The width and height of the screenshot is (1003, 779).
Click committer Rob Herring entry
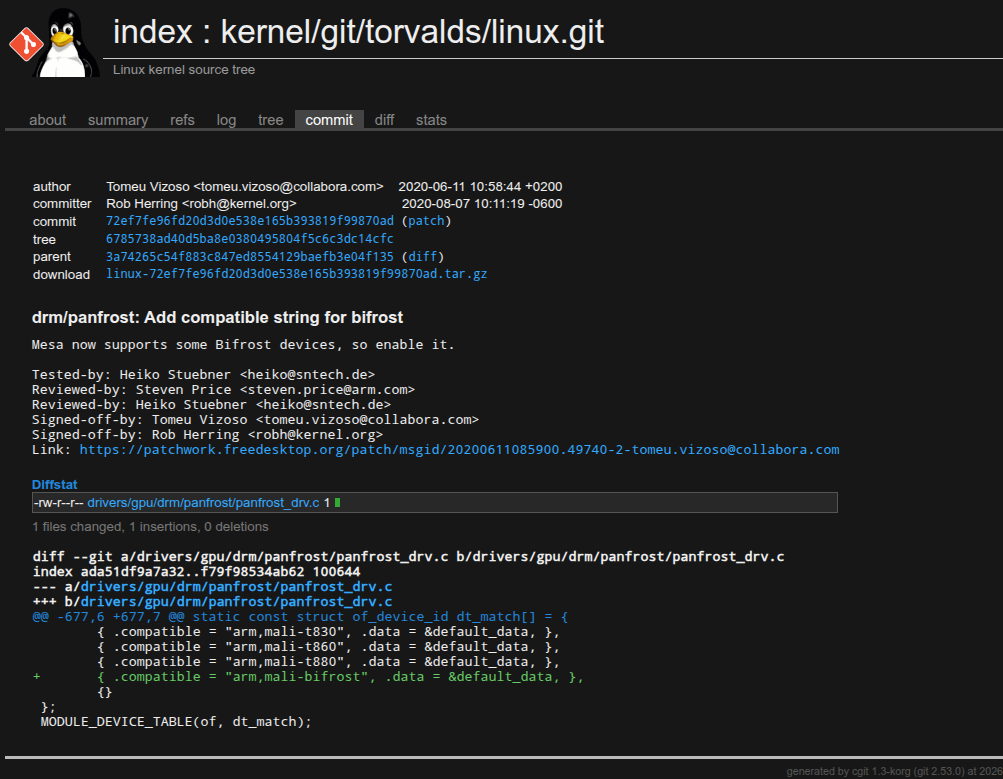click(x=201, y=204)
